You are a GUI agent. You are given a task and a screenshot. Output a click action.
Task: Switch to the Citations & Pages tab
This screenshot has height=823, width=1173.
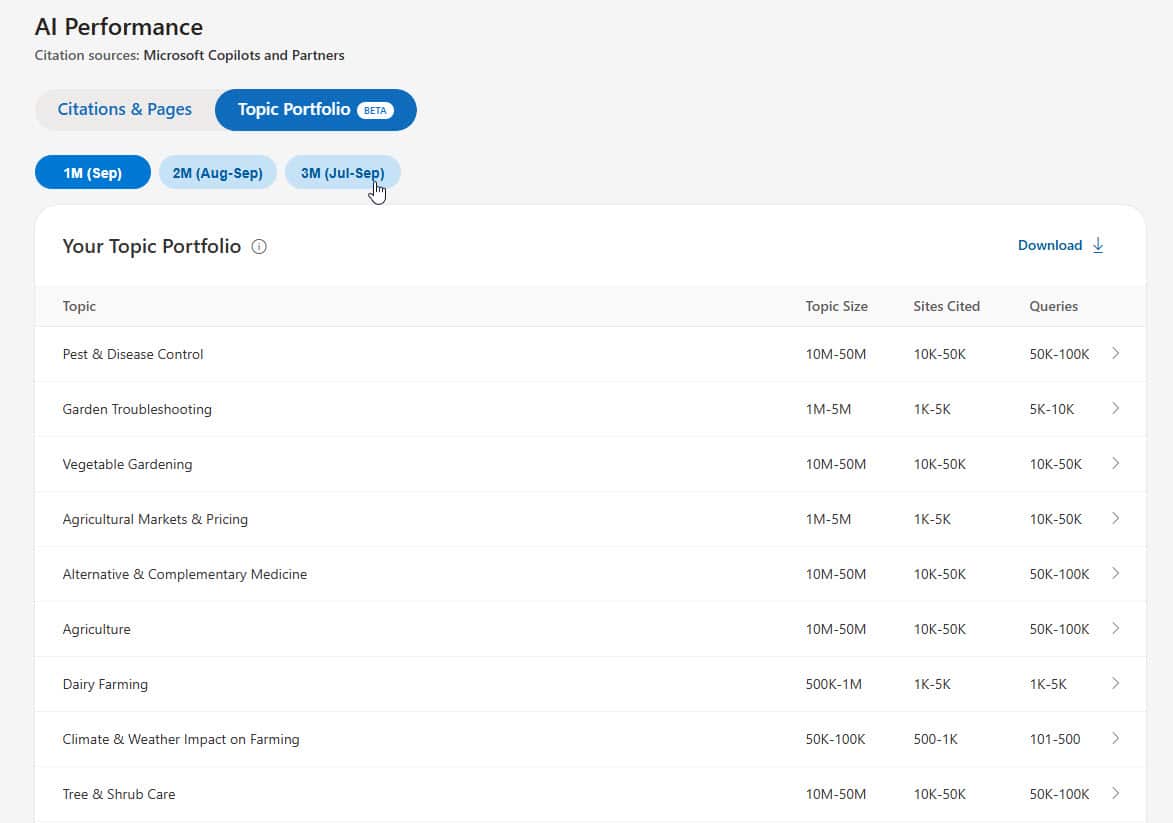click(125, 109)
